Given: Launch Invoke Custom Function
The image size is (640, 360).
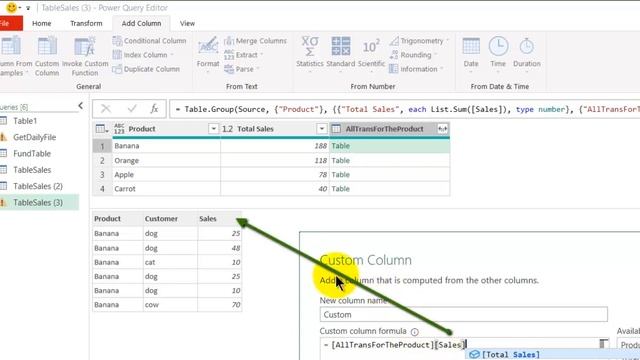Looking at the screenshot, I should tap(85, 56).
